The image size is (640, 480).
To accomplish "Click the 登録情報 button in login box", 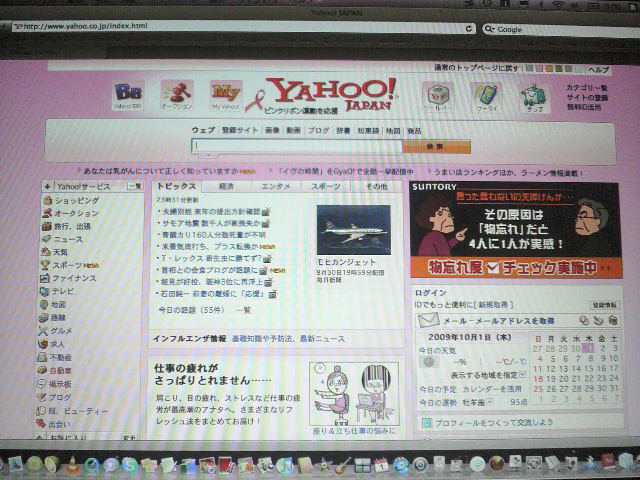I will click(x=605, y=305).
